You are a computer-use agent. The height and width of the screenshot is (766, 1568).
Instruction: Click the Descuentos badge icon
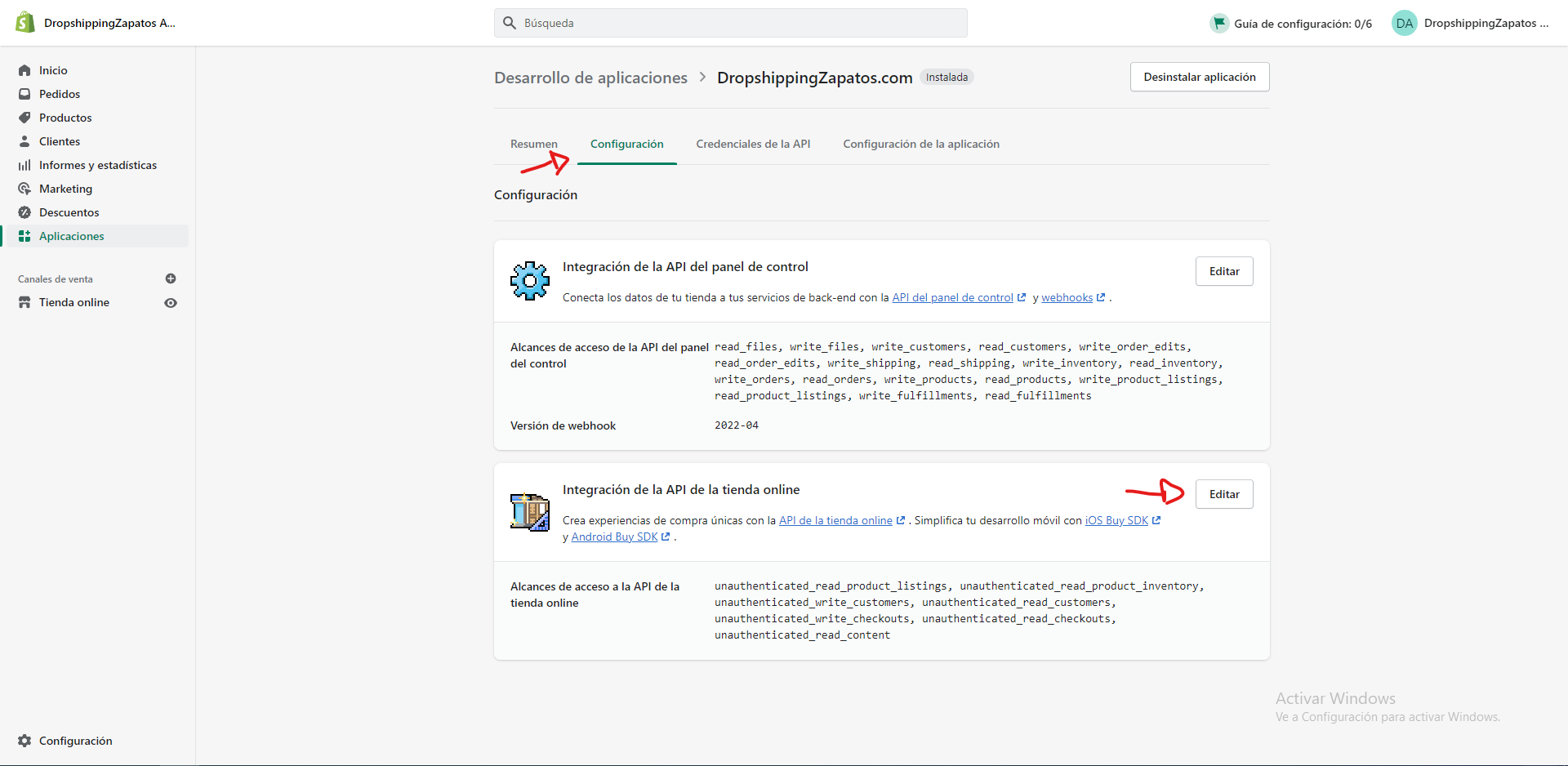pyautogui.click(x=24, y=212)
